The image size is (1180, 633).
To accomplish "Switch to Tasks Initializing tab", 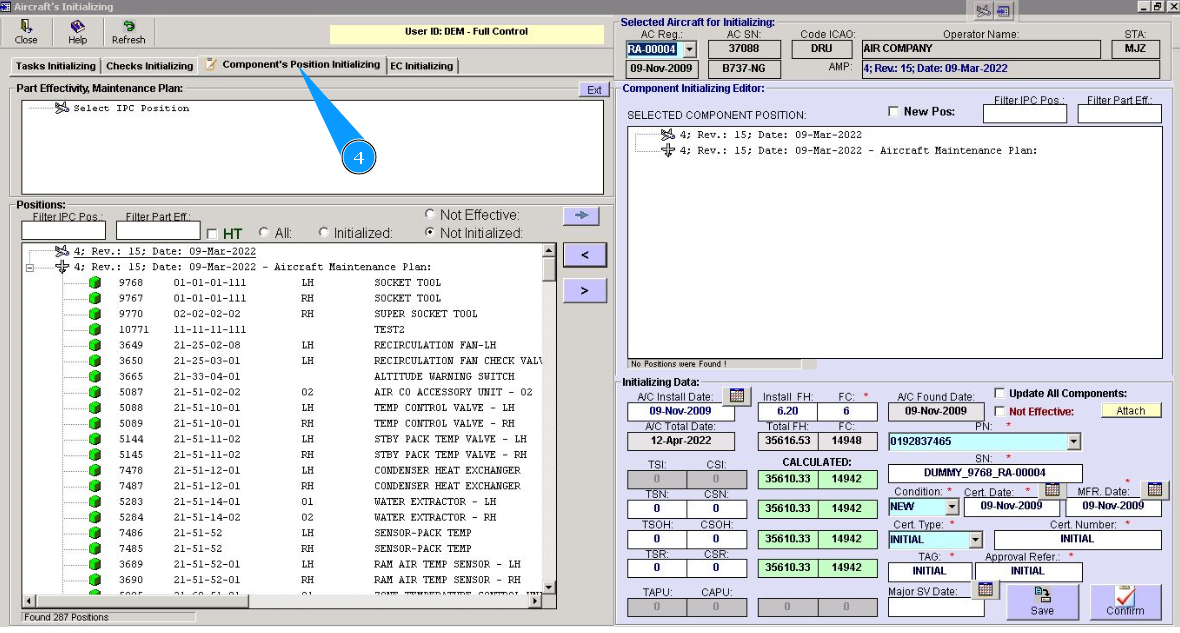I will click(x=55, y=66).
